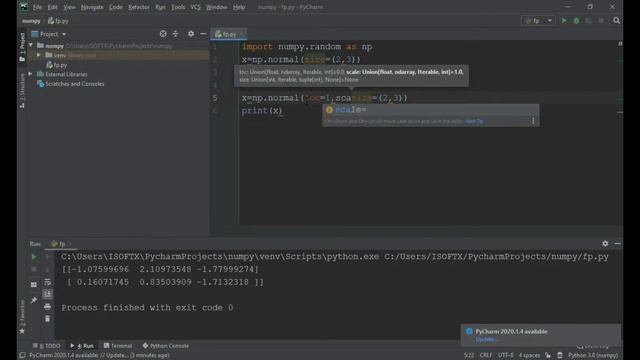The height and width of the screenshot is (360, 640).
Task: Open the Navigate menu
Action: (x=92, y=7)
